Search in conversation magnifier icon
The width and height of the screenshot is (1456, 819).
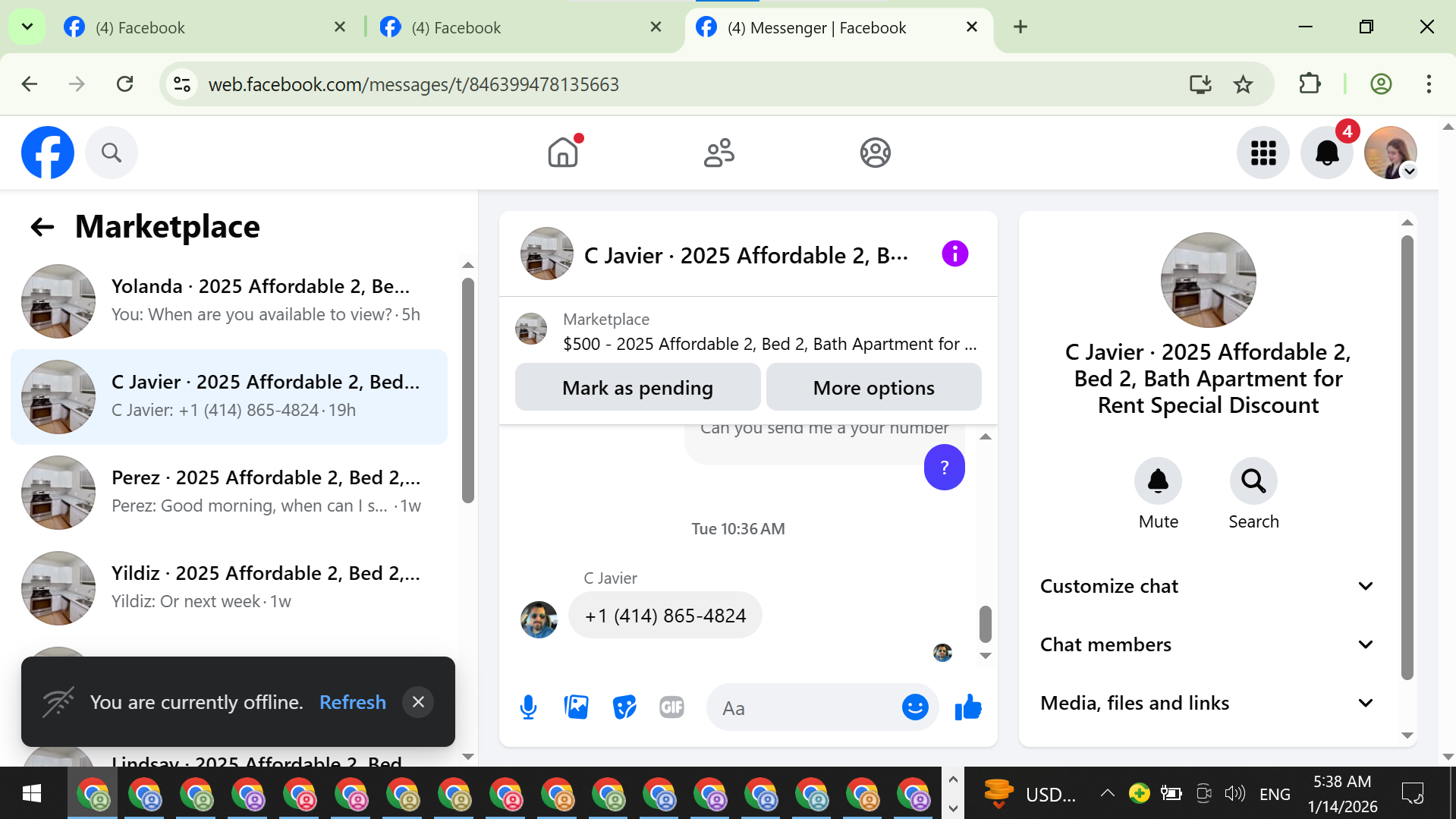pos(1253,480)
